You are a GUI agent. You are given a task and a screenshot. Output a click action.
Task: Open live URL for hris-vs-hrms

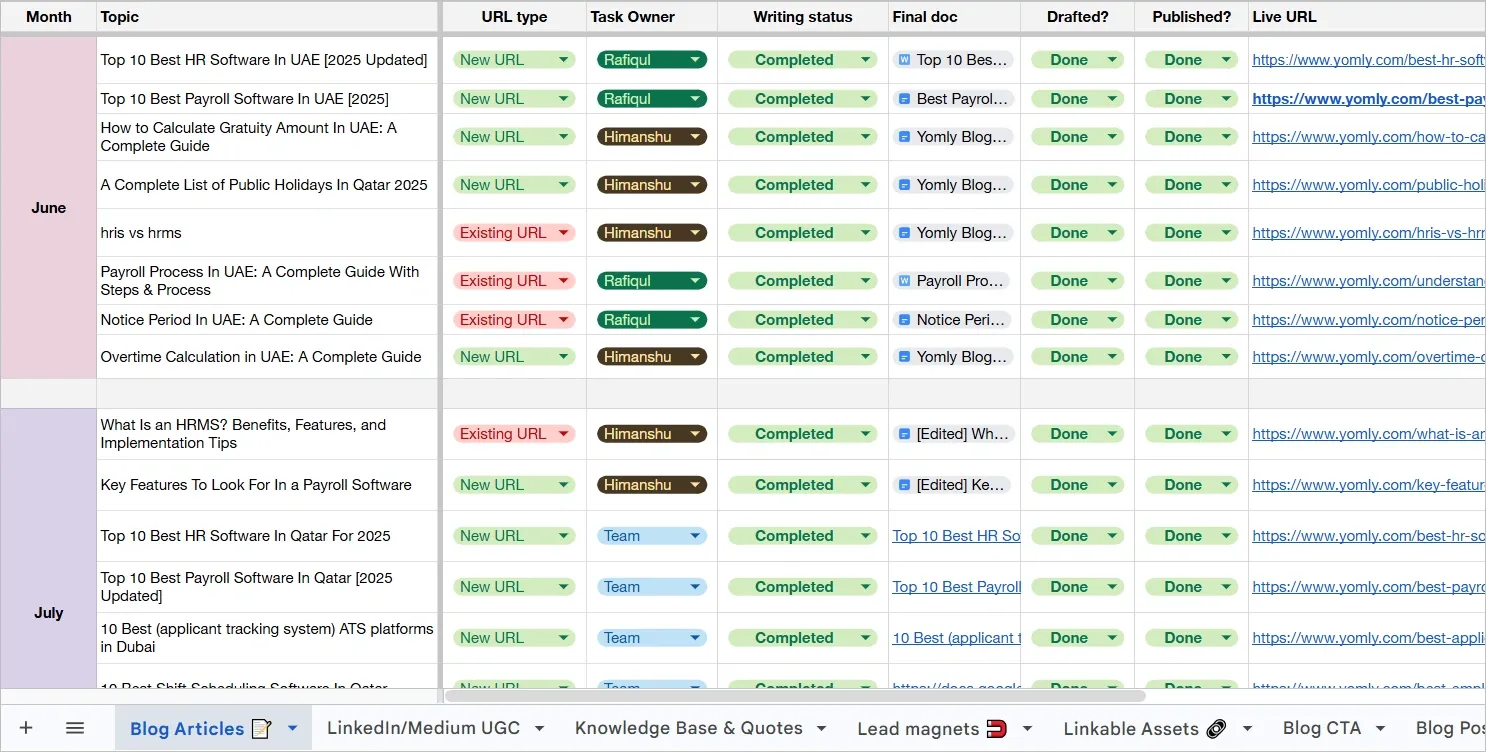[1368, 233]
